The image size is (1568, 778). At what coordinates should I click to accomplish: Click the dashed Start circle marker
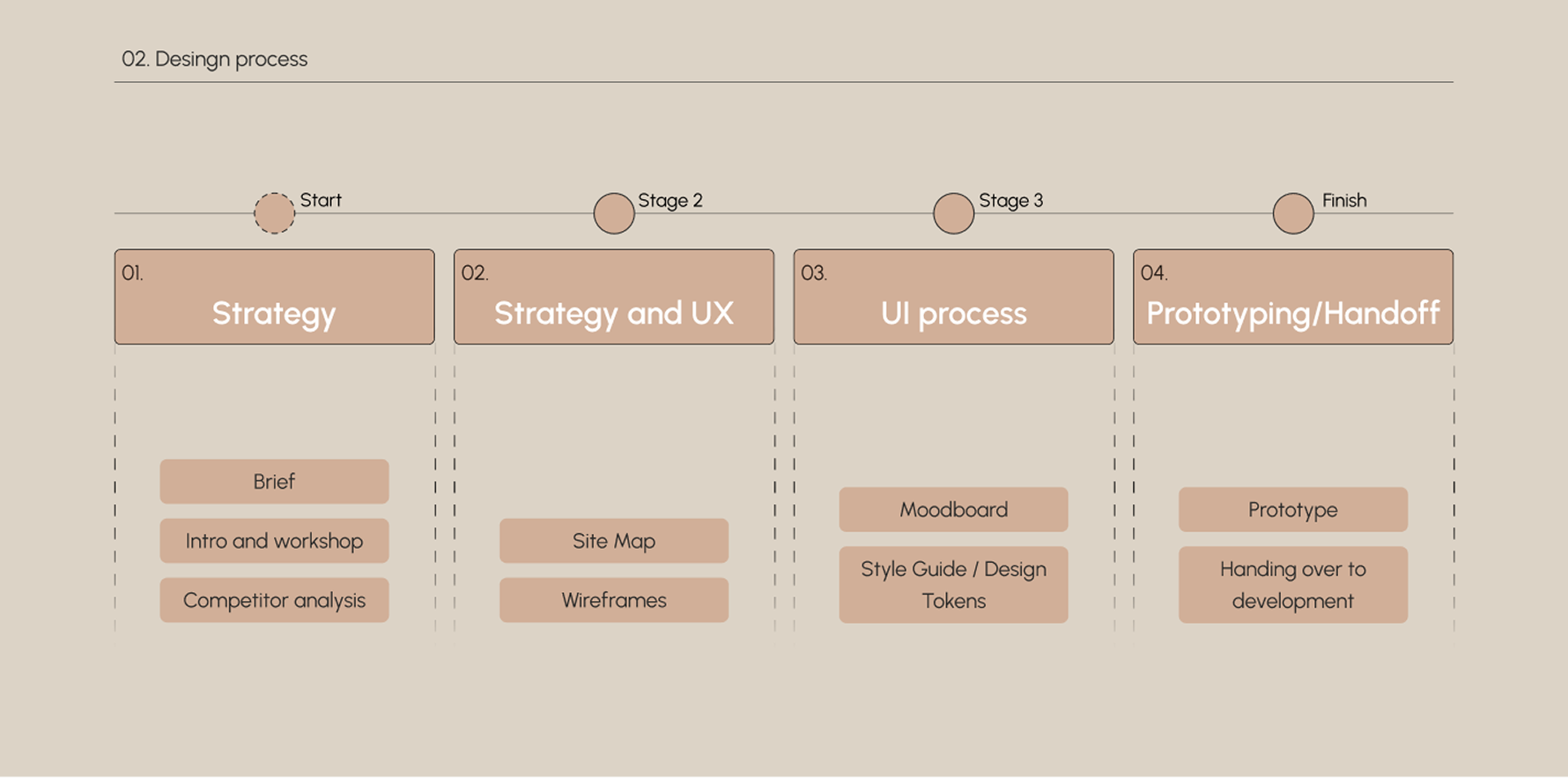(274, 213)
